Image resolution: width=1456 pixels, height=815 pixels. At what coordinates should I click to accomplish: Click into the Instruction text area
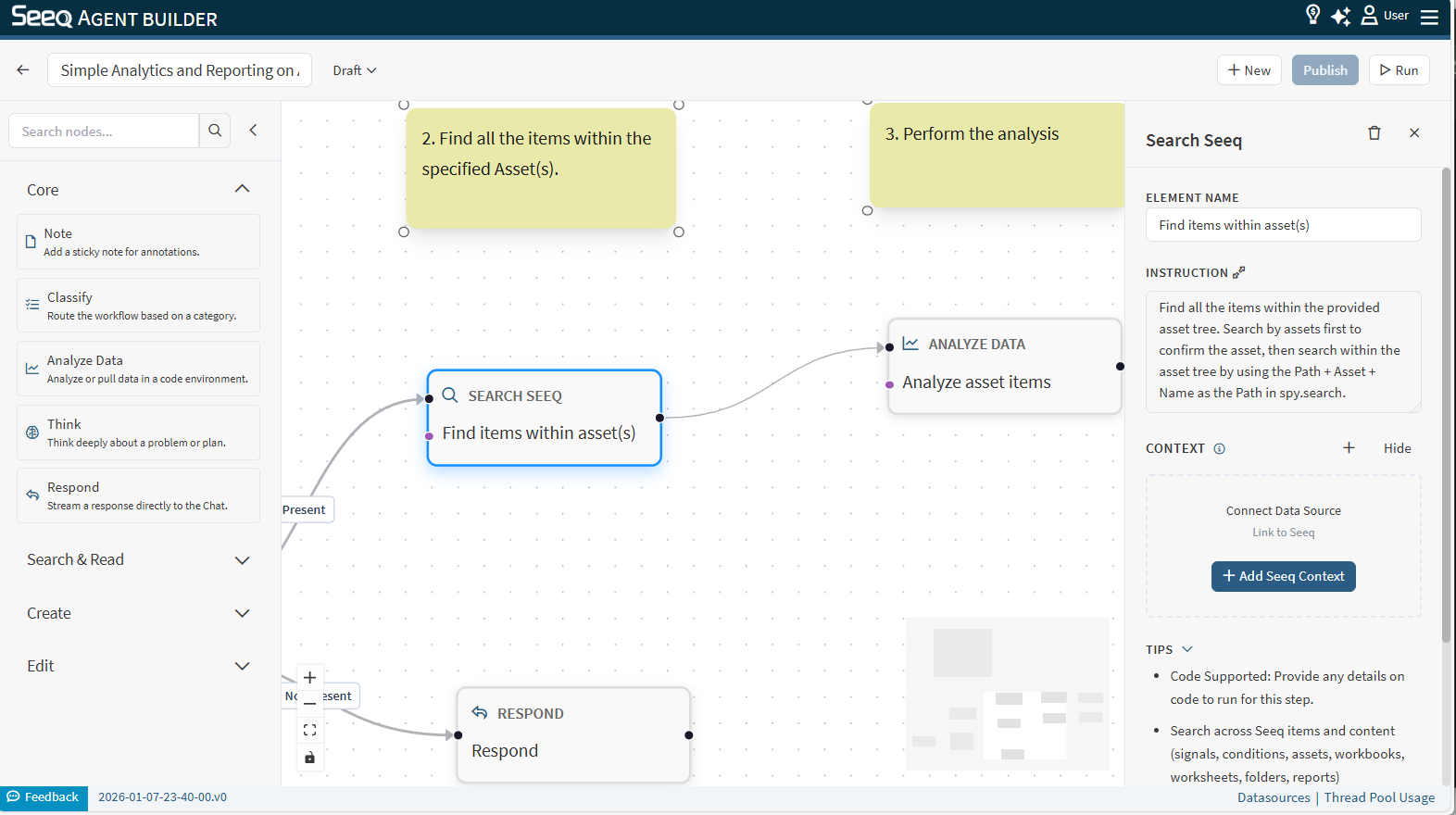pyautogui.click(x=1284, y=351)
